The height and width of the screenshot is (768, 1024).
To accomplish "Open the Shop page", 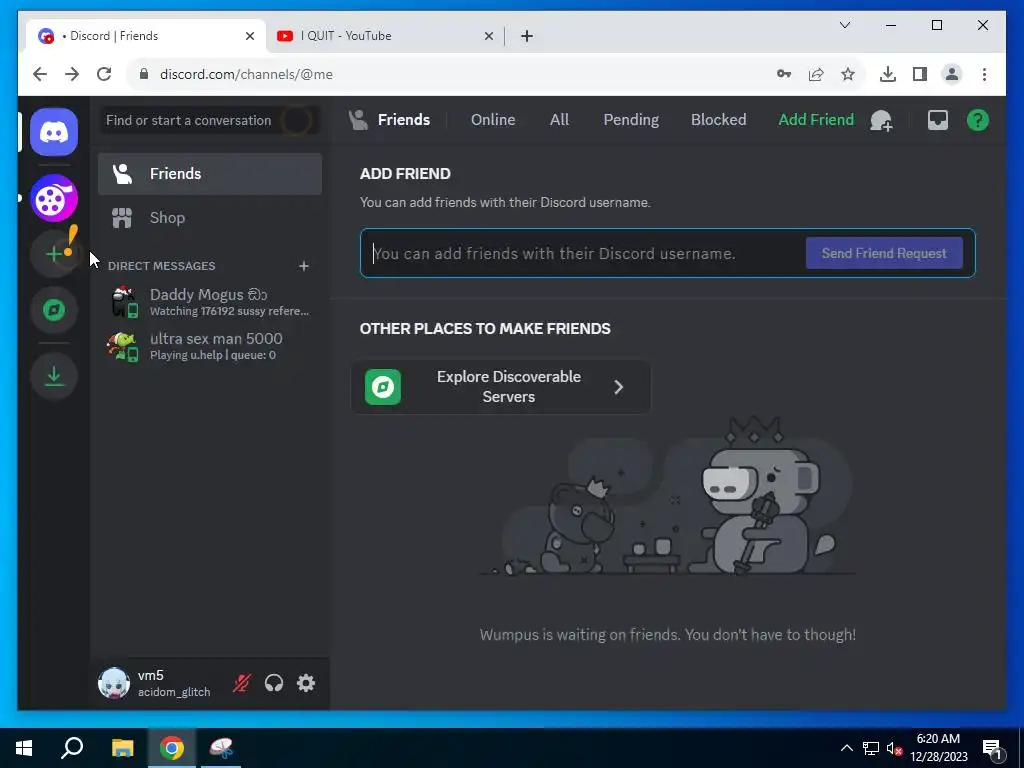I will (x=210, y=217).
